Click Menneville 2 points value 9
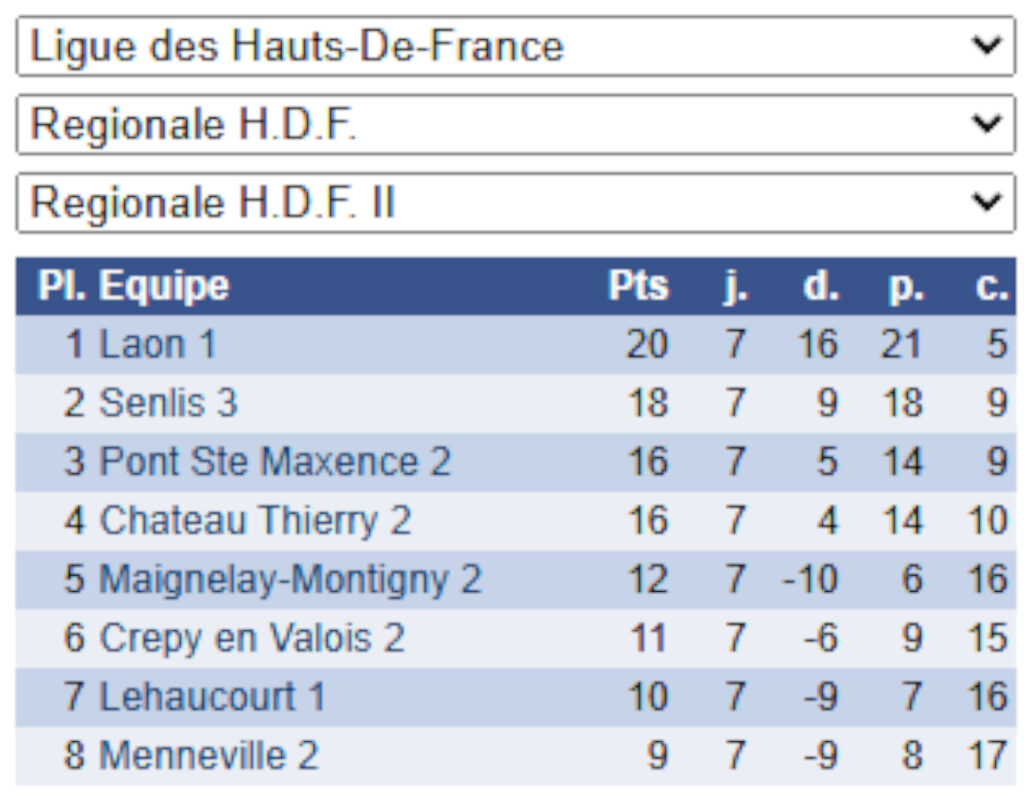 tap(656, 755)
